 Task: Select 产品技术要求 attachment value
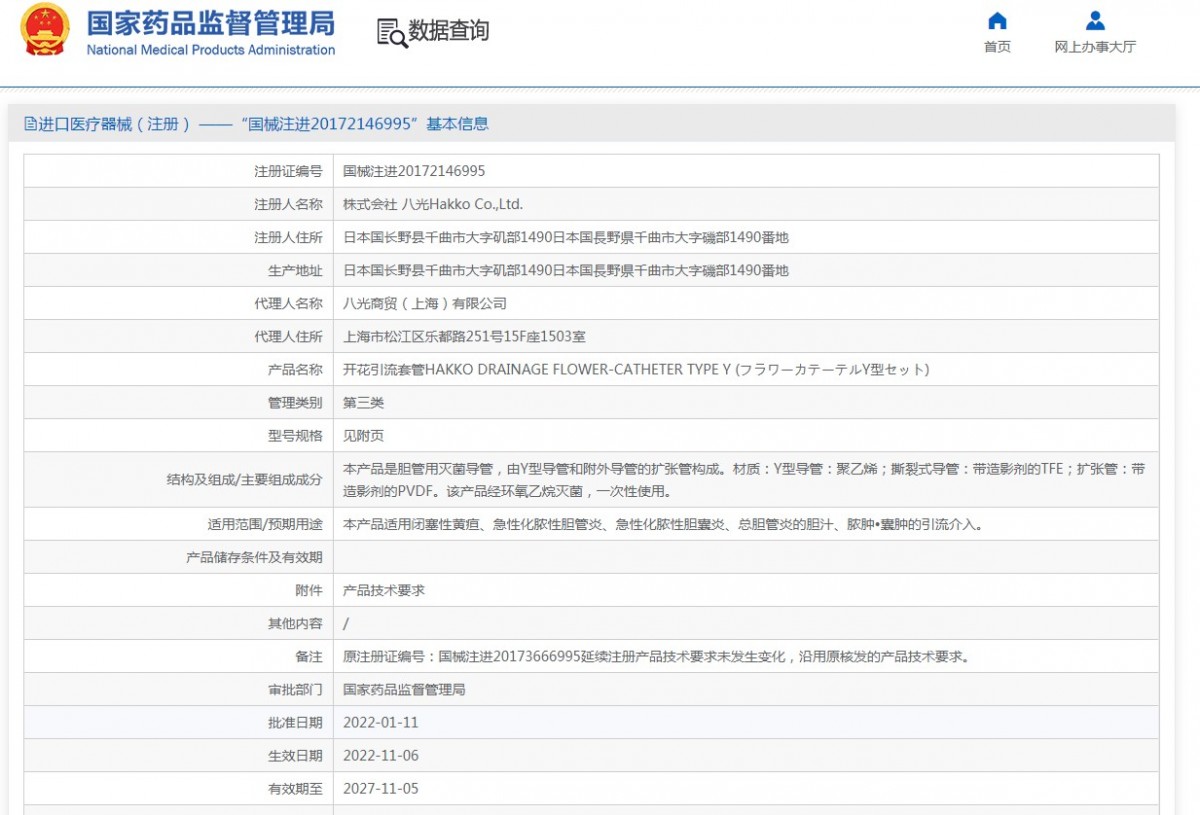tap(384, 590)
